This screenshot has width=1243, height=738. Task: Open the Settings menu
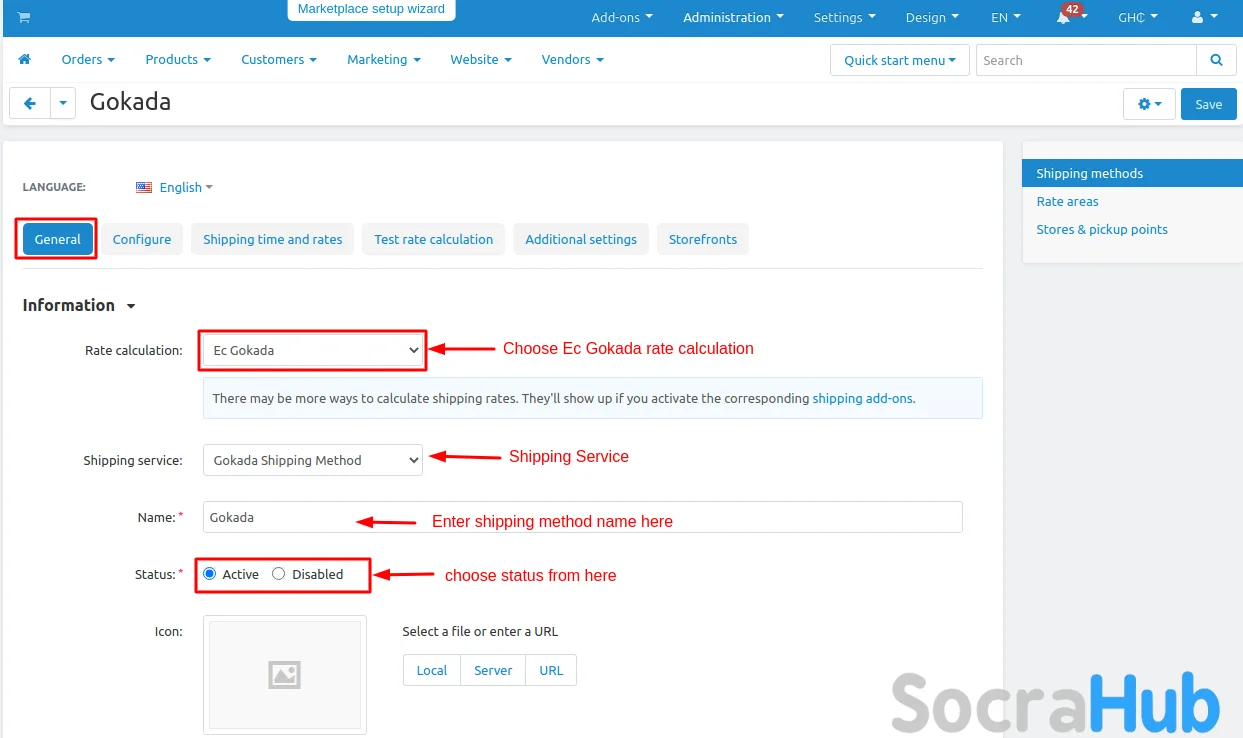click(845, 17)
